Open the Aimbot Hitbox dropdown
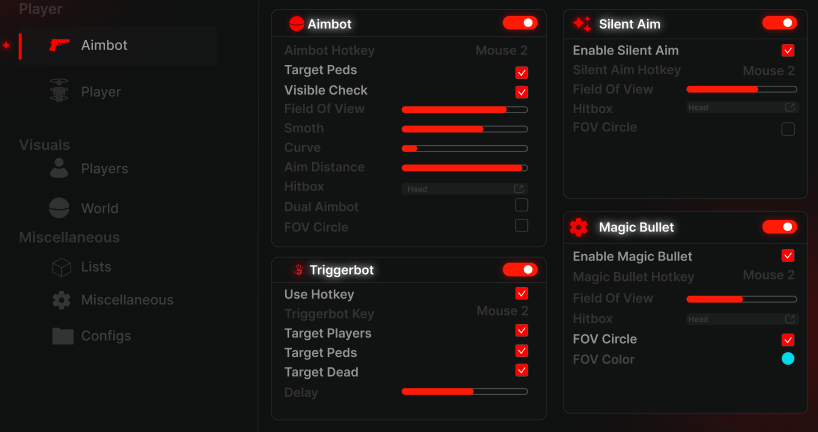This screenshot has width=818, height=432. coord(464,188)
